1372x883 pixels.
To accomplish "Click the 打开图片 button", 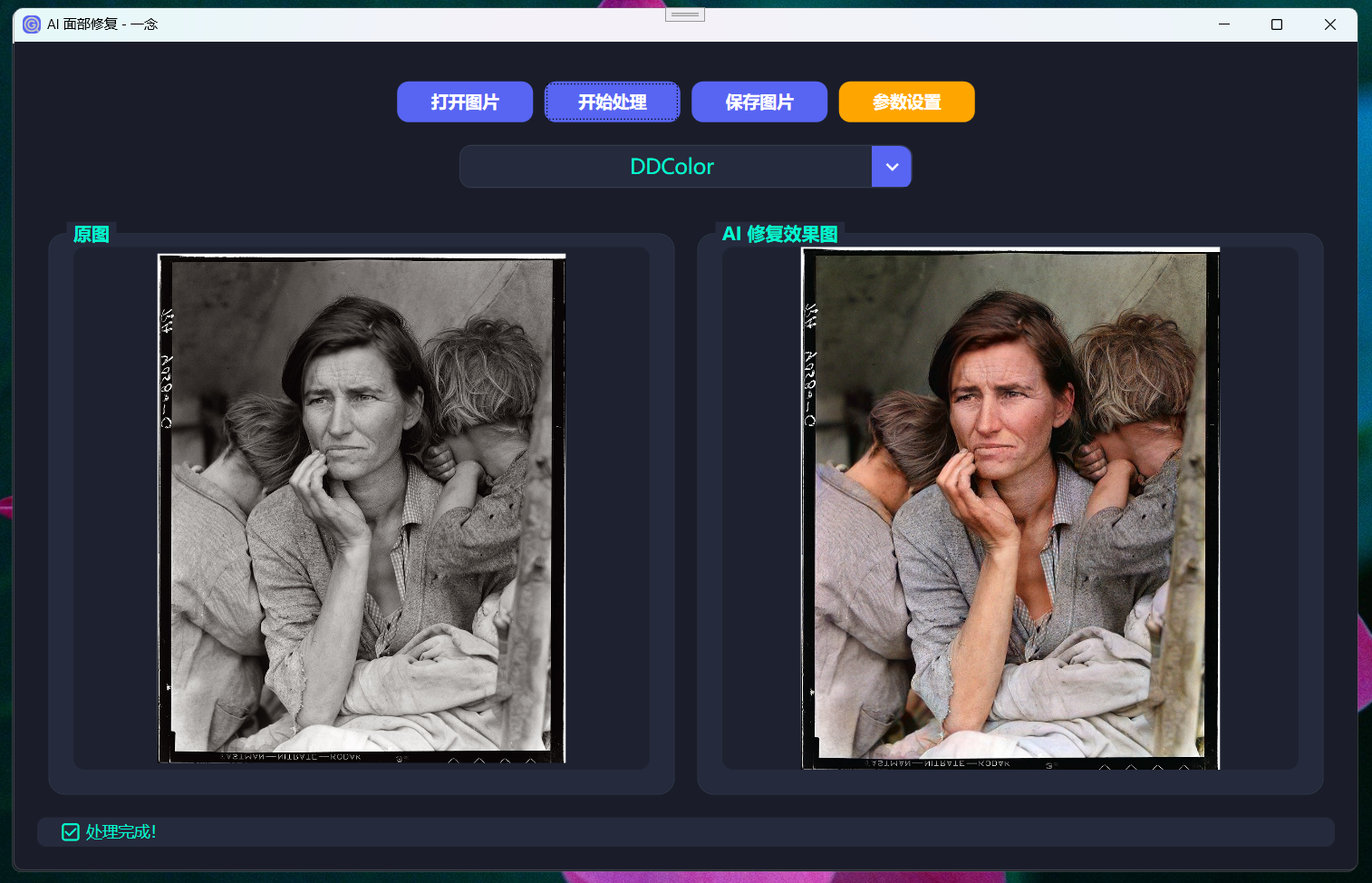I will click(465, 102).
